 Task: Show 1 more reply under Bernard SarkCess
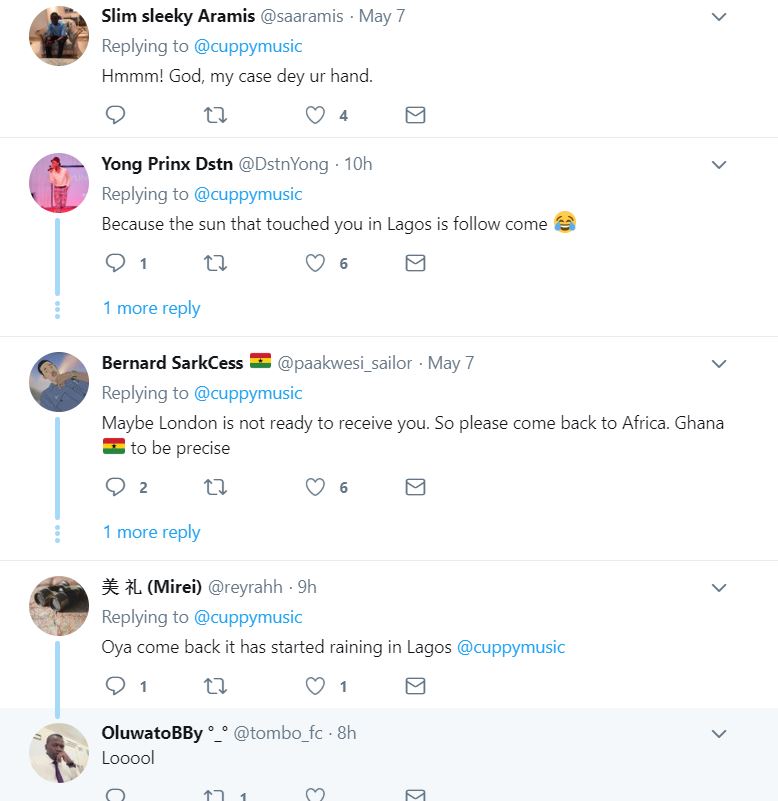click(151, 532)
